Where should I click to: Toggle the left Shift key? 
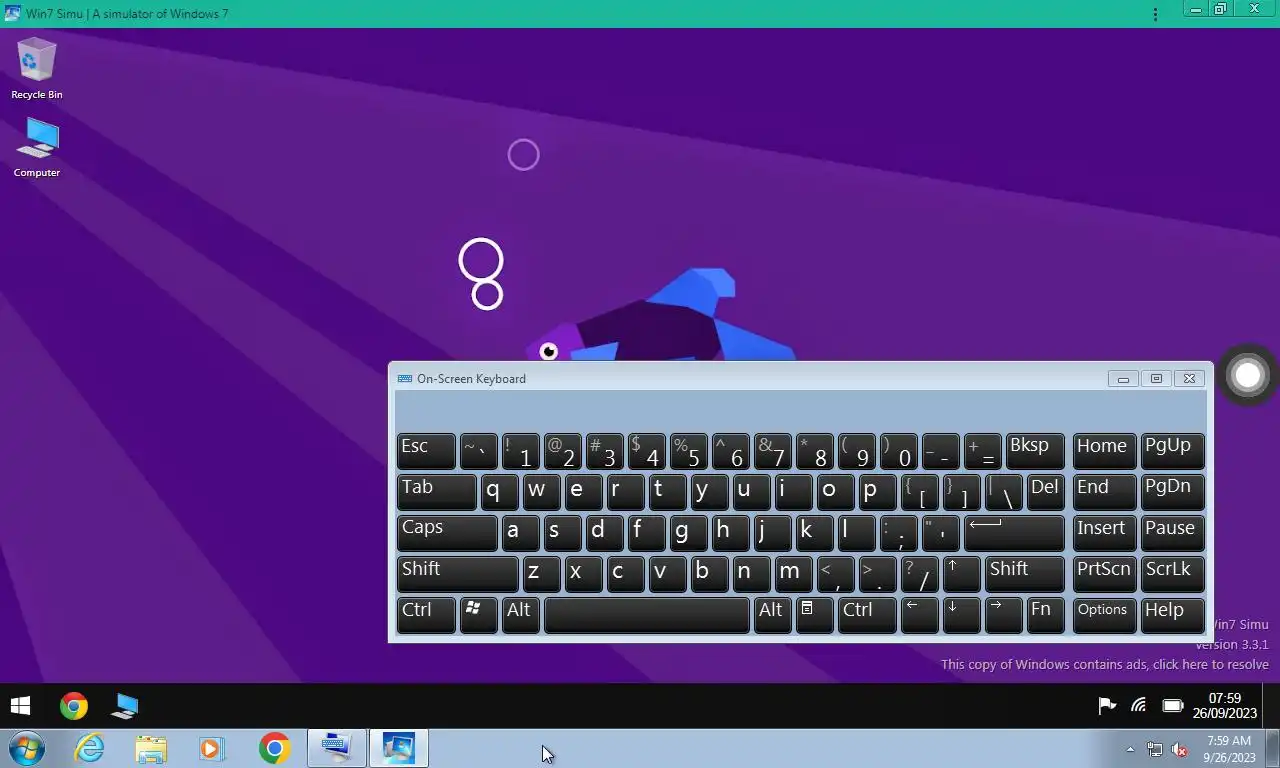[x=457, y=574]
